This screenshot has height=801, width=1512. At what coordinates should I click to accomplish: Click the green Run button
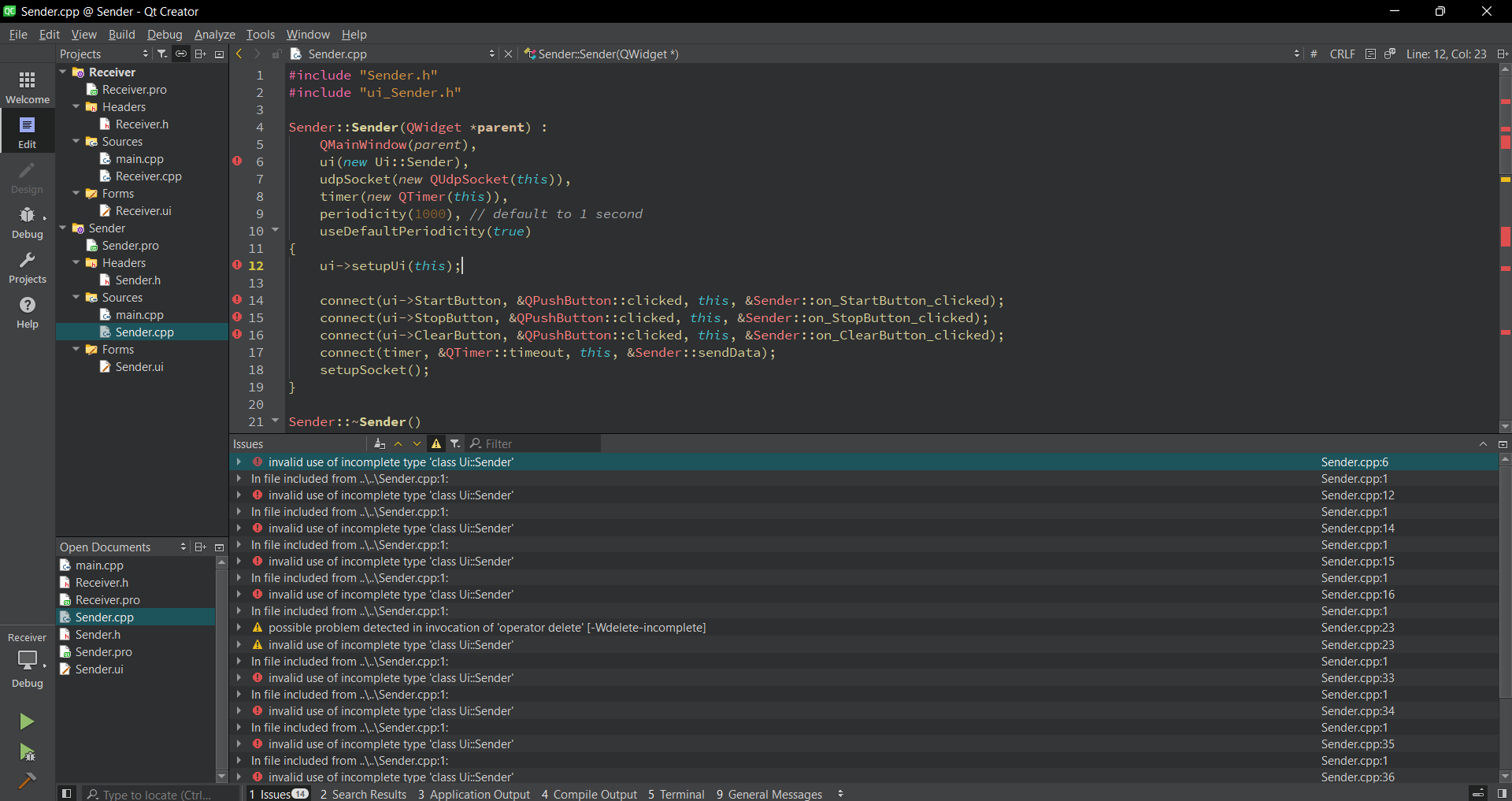27,721
